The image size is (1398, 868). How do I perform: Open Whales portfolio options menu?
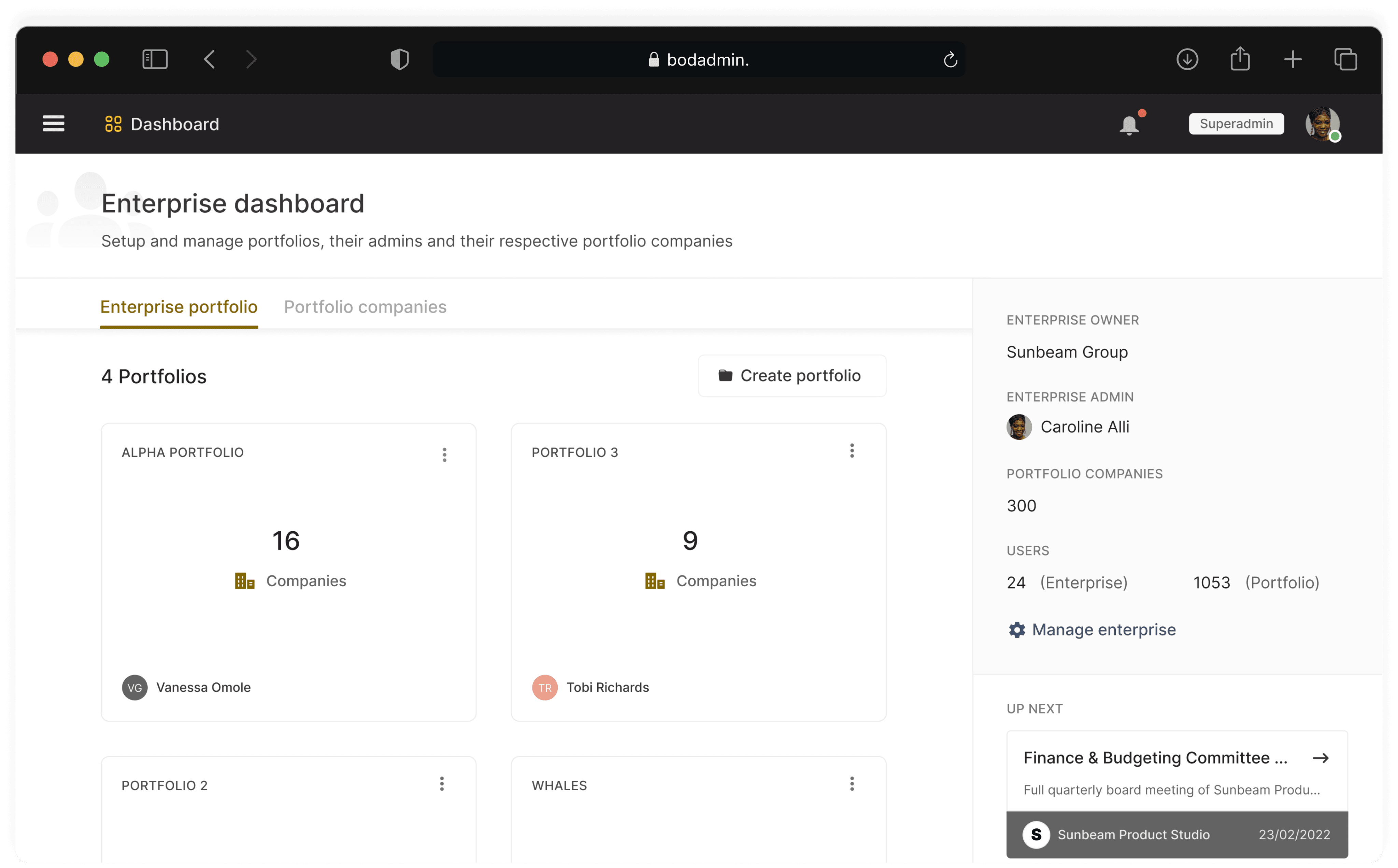point(852,784)
